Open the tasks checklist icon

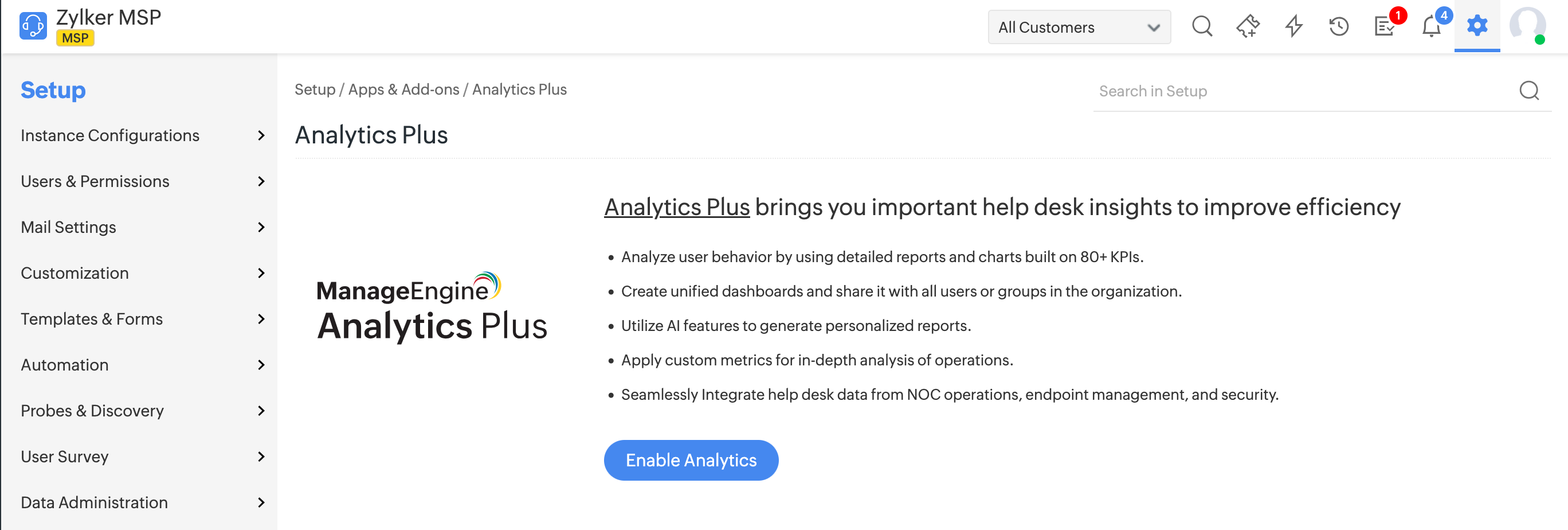tap(1385, 27)
